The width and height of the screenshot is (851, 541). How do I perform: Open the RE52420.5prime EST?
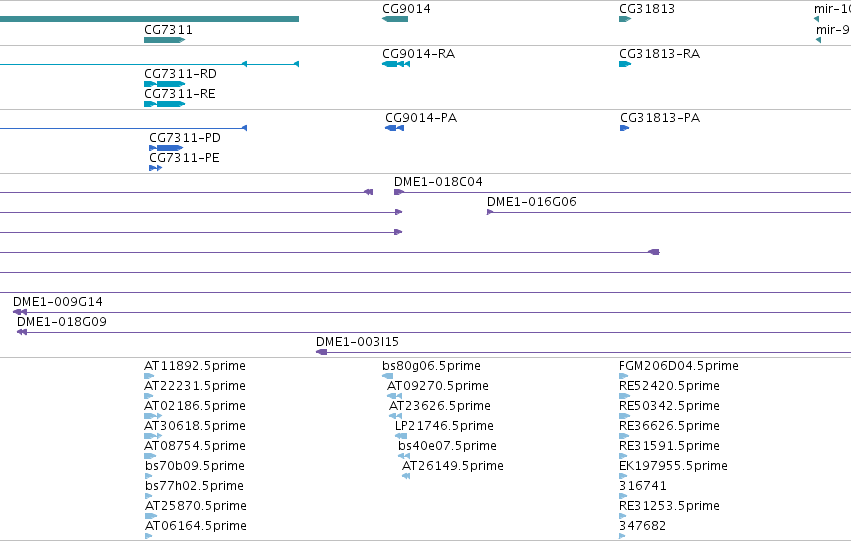(x=625, y=396)
